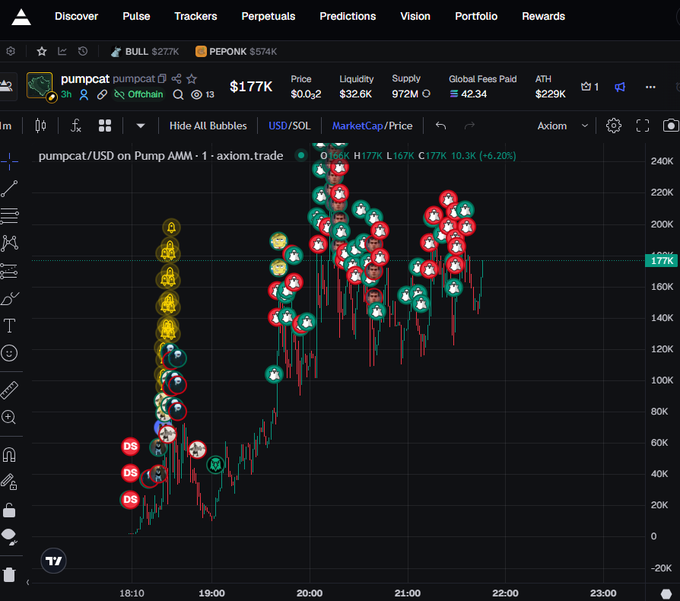This screenshot has width=680, height=601.
Task: Toggle USD/SOL currency display
Action: [x=289, y=126]
